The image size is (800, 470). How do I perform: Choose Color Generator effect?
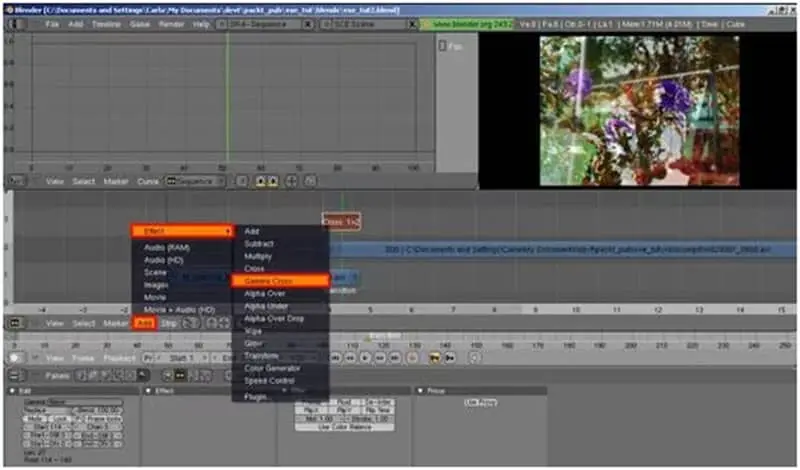272,368
